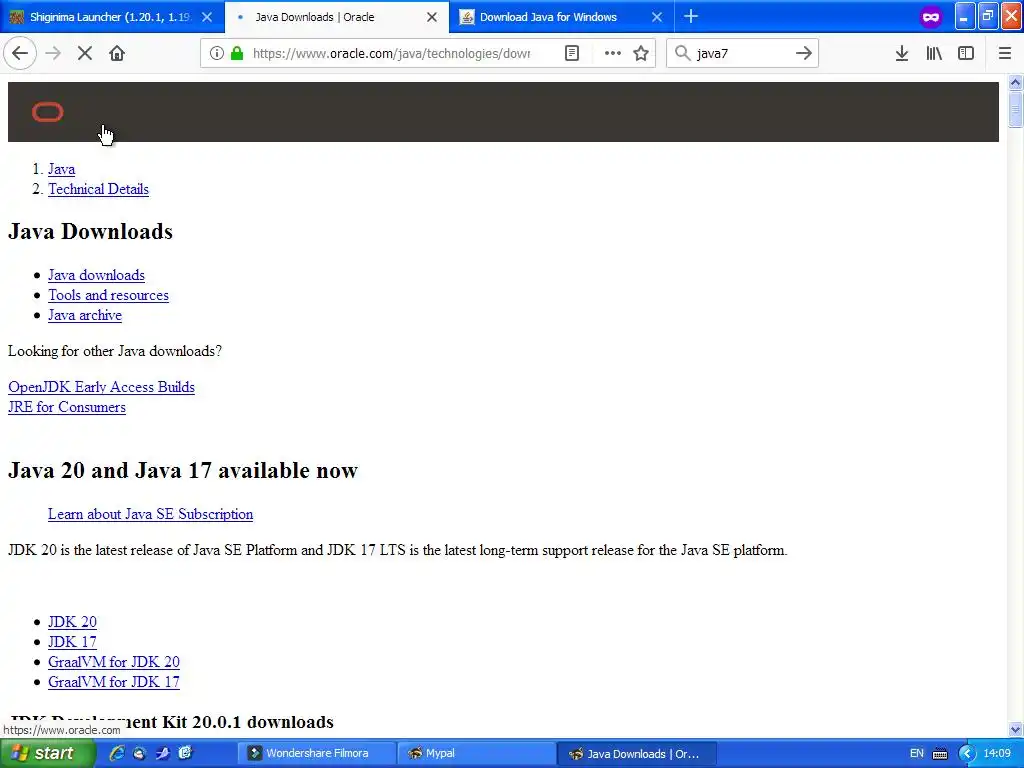Viewport: 1024px width, 768px height.
Task: Click the search magnifier icon
Action: [x=682, y=54]
